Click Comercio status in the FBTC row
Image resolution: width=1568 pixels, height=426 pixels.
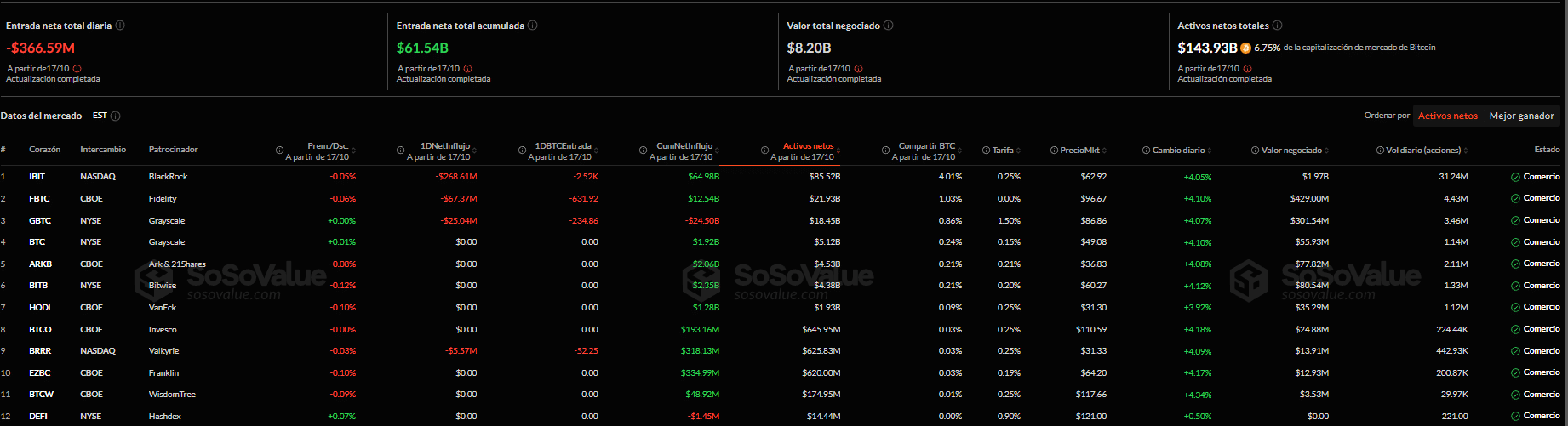[1541, 198]
